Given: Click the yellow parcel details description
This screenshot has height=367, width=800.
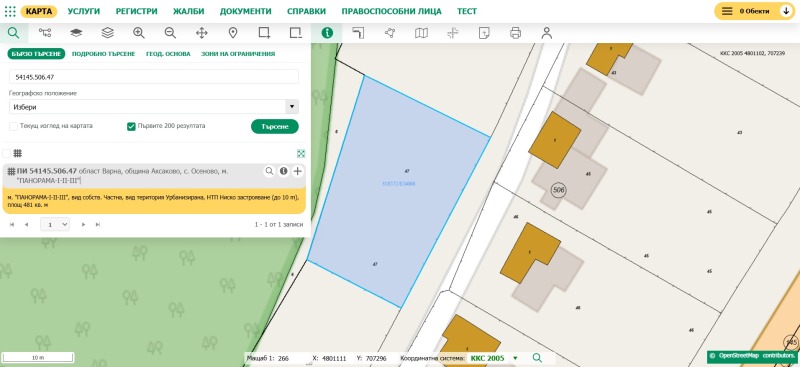Looking at the screenshot, I should (154, 201).
